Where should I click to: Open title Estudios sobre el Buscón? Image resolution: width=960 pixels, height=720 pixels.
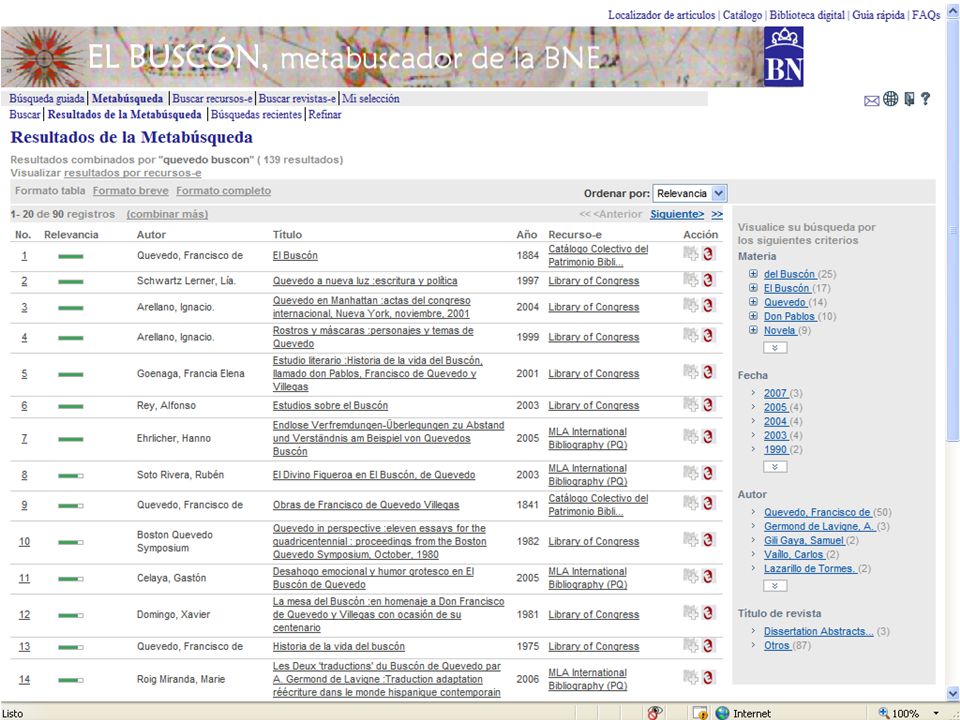330,405
